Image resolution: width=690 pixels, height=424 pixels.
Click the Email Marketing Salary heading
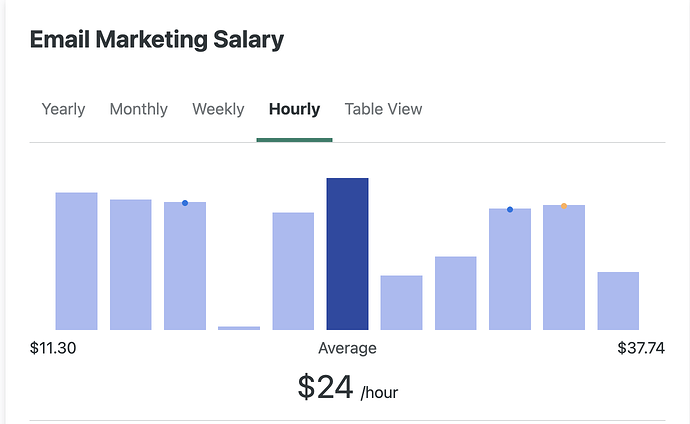(x=157, y=40)
